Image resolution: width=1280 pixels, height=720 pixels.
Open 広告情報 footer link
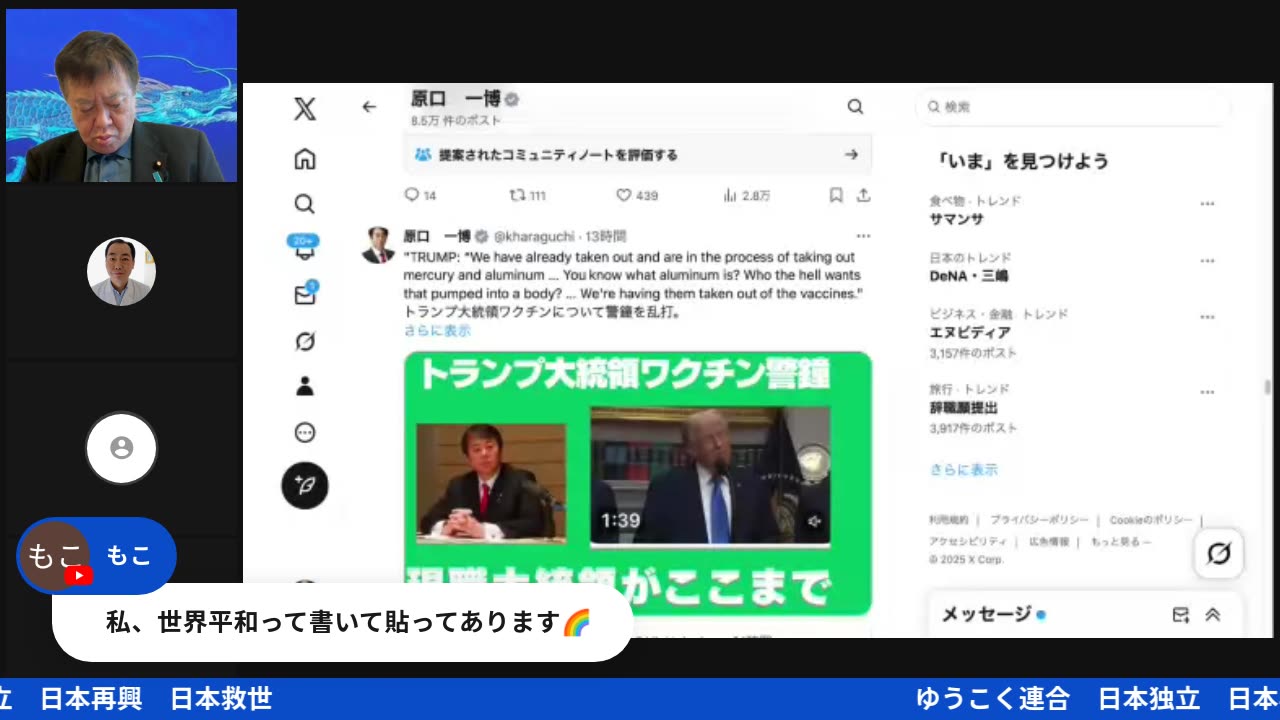tap(1049, 541)
